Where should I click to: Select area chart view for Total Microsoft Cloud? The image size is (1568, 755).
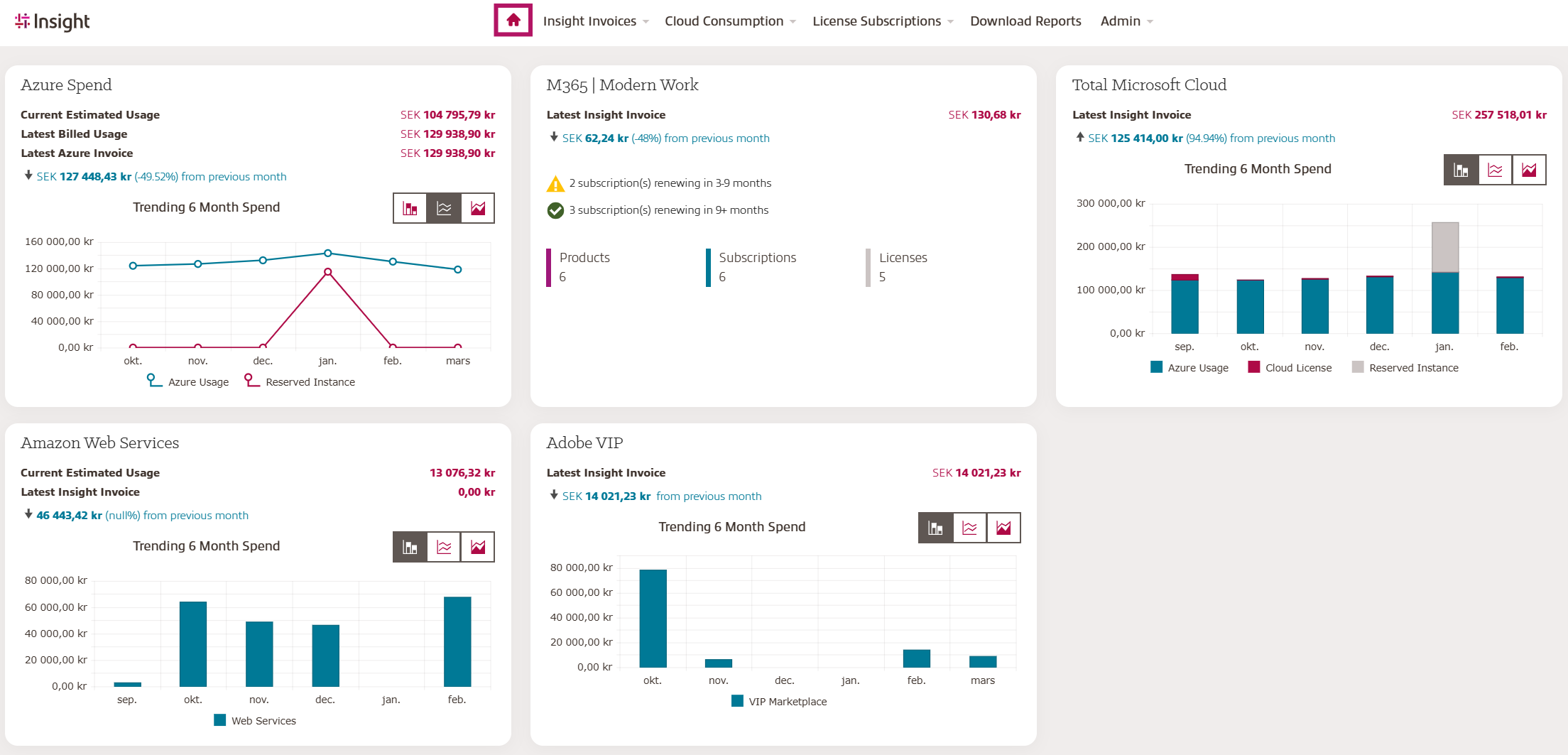point(1529,170)
